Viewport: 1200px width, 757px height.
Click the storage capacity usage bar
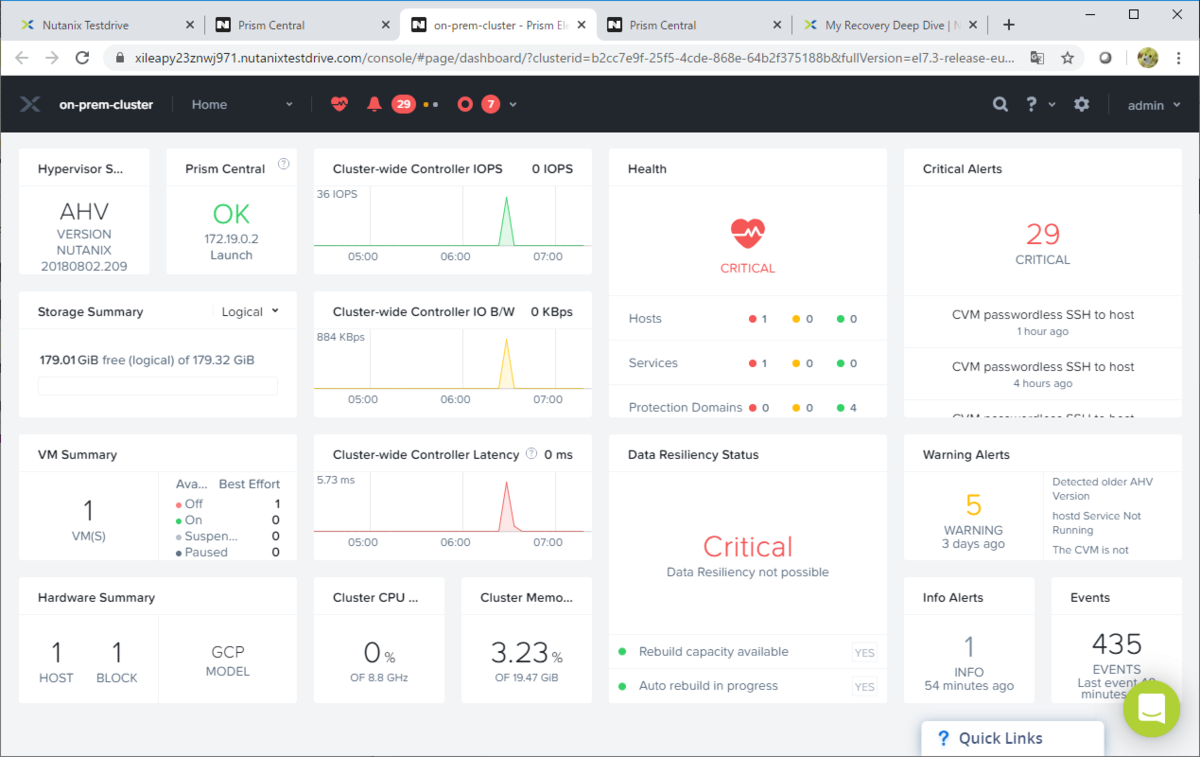click(x=158, y=386)
